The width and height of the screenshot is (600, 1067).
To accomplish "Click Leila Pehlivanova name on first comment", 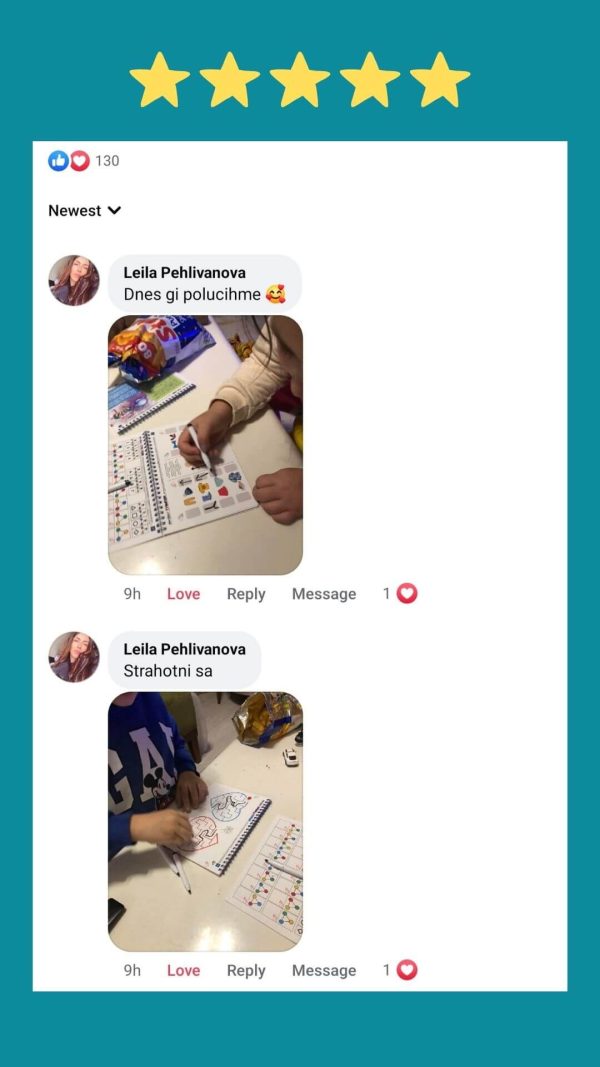I will (184, 273).
